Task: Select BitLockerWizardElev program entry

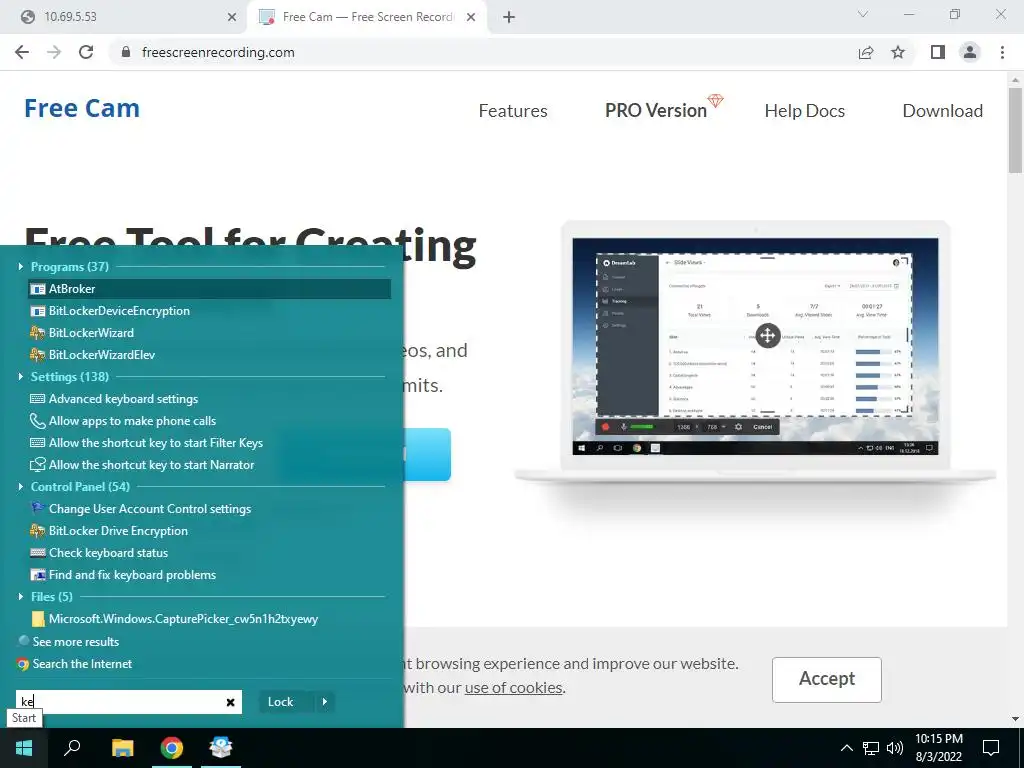Action: coord(209,355)
